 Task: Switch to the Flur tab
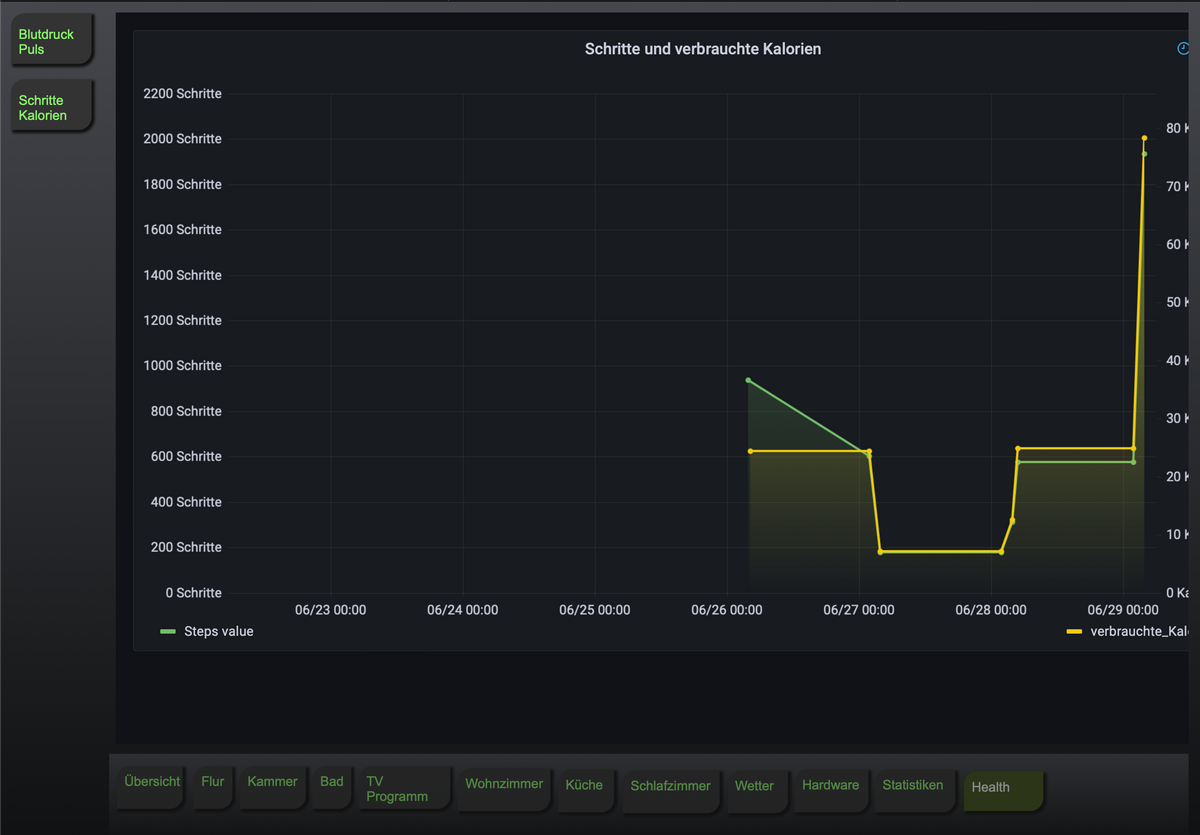(213, 787)
